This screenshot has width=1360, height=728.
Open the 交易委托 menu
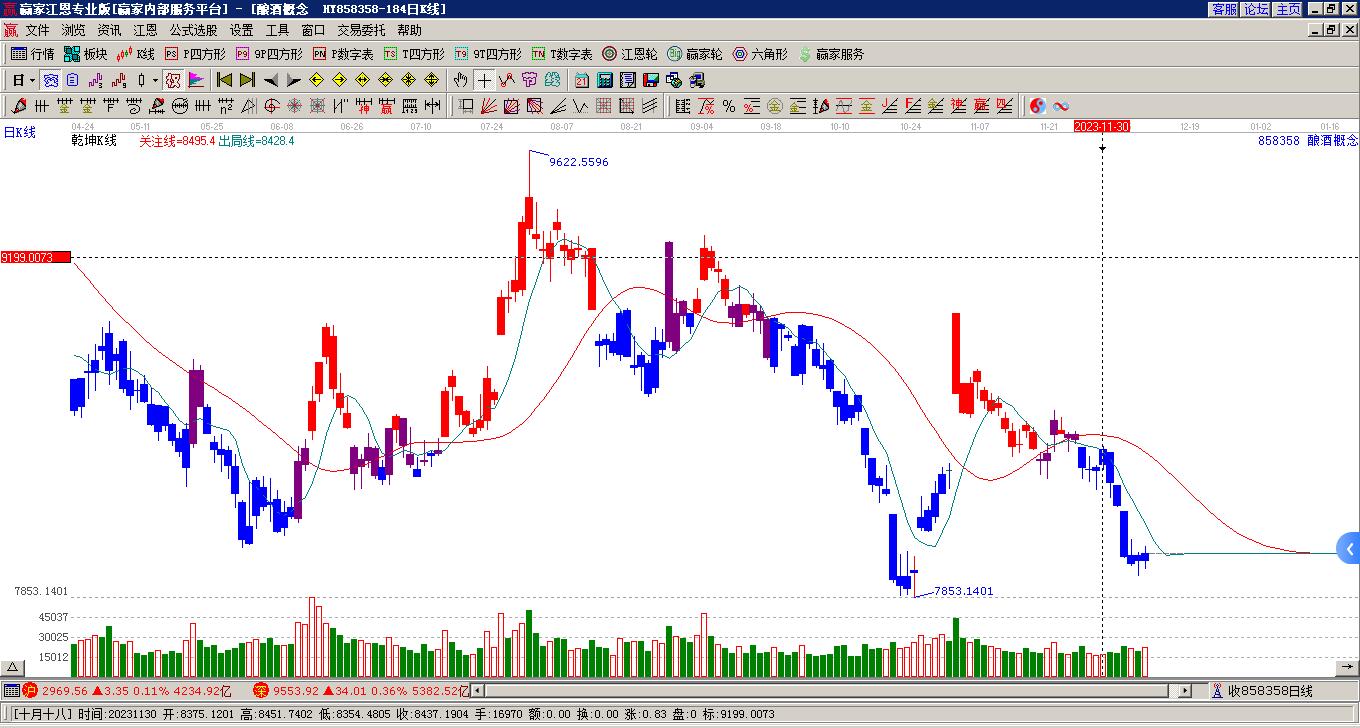pos(361,30)
